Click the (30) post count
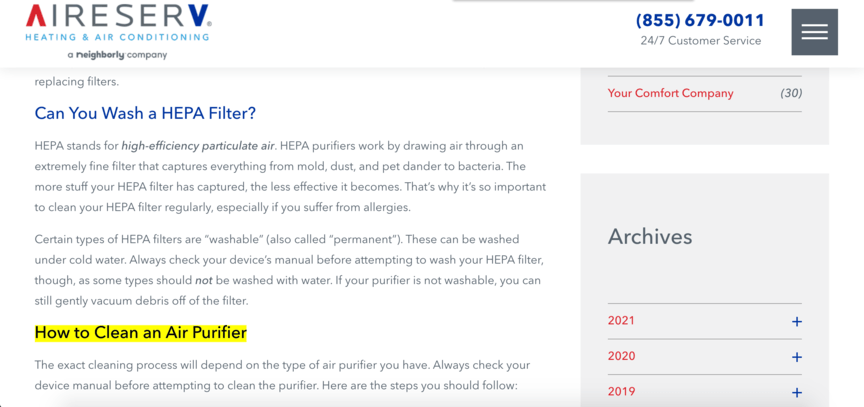Viewport: 864px width, 407px height. tap(791, 93)
